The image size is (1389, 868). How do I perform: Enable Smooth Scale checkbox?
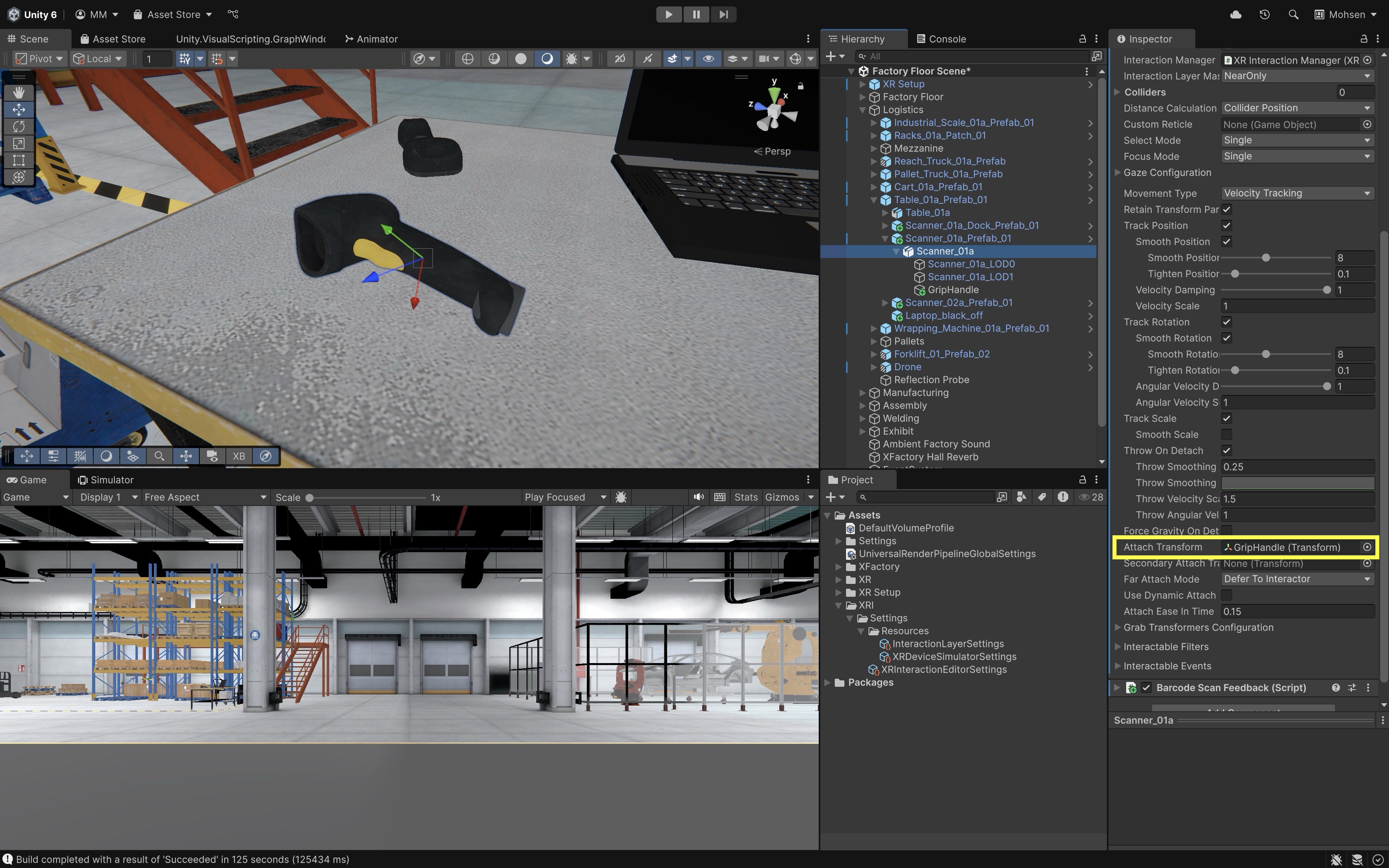coord(1227,434)
